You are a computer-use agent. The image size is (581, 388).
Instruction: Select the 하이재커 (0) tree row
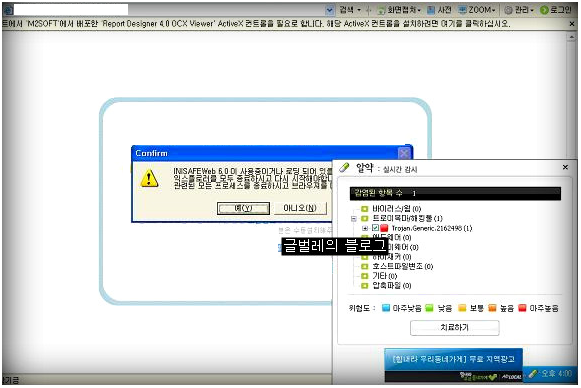[392, 257]
